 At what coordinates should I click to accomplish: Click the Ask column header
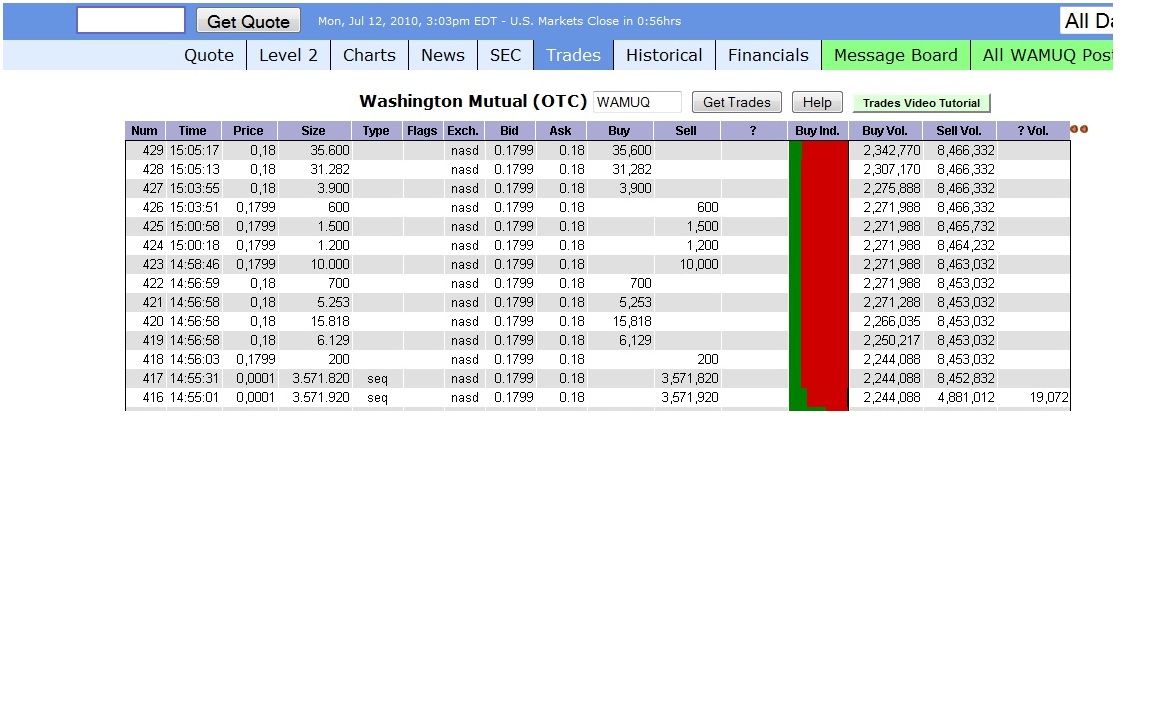tap(560, 131)
